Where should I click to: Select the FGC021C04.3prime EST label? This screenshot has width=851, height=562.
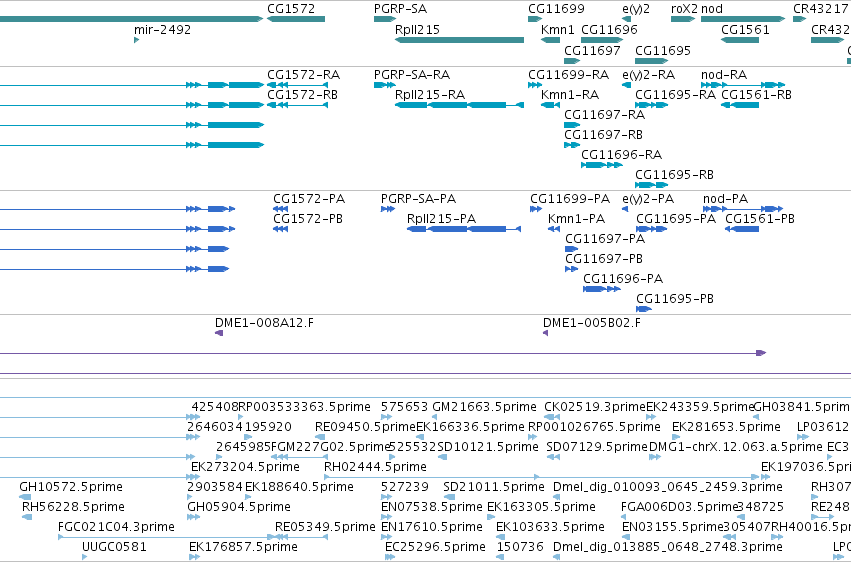pos(116,527)
